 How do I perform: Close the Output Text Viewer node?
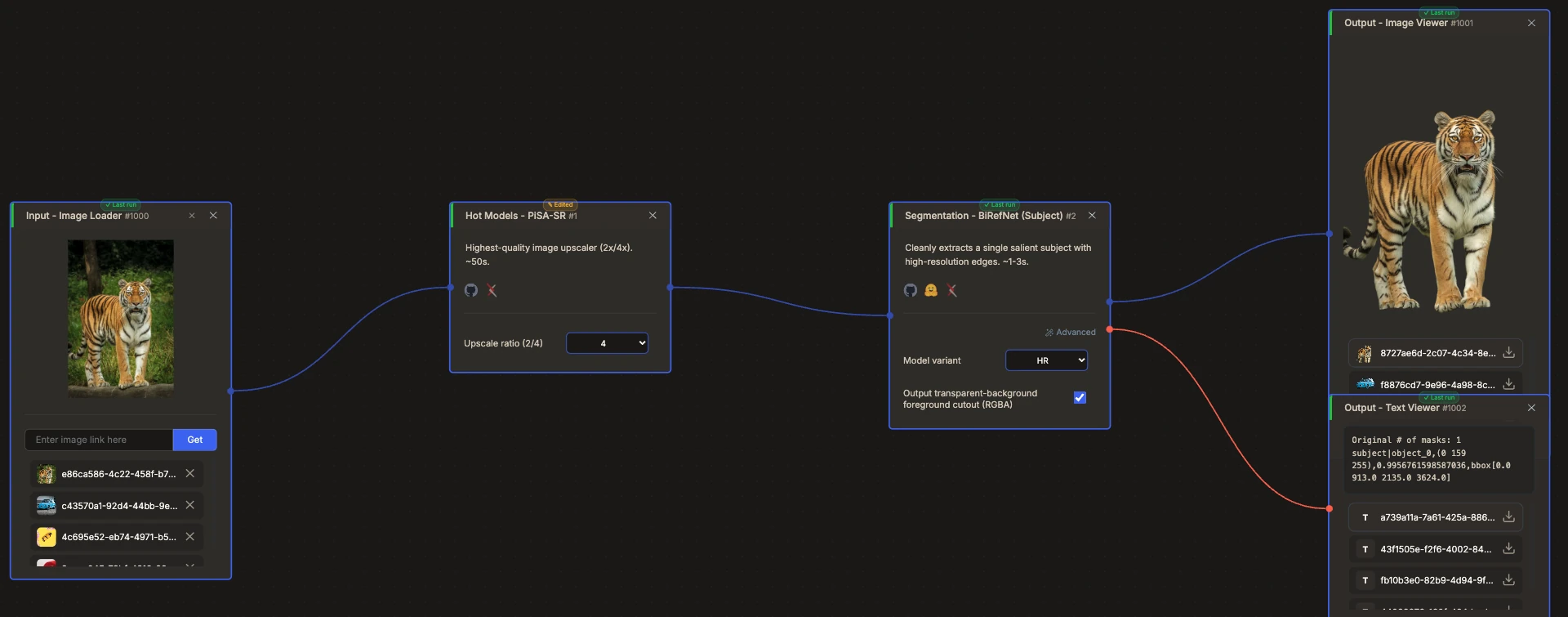pos(1531,408)
